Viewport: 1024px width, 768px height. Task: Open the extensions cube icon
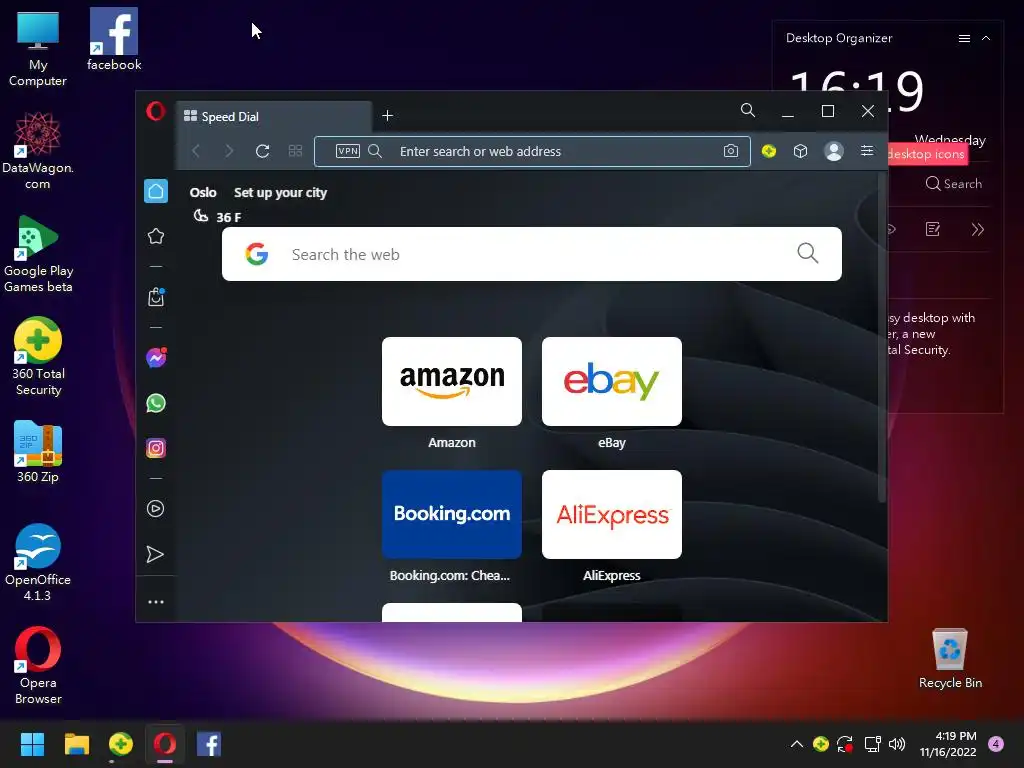[800, 151]
